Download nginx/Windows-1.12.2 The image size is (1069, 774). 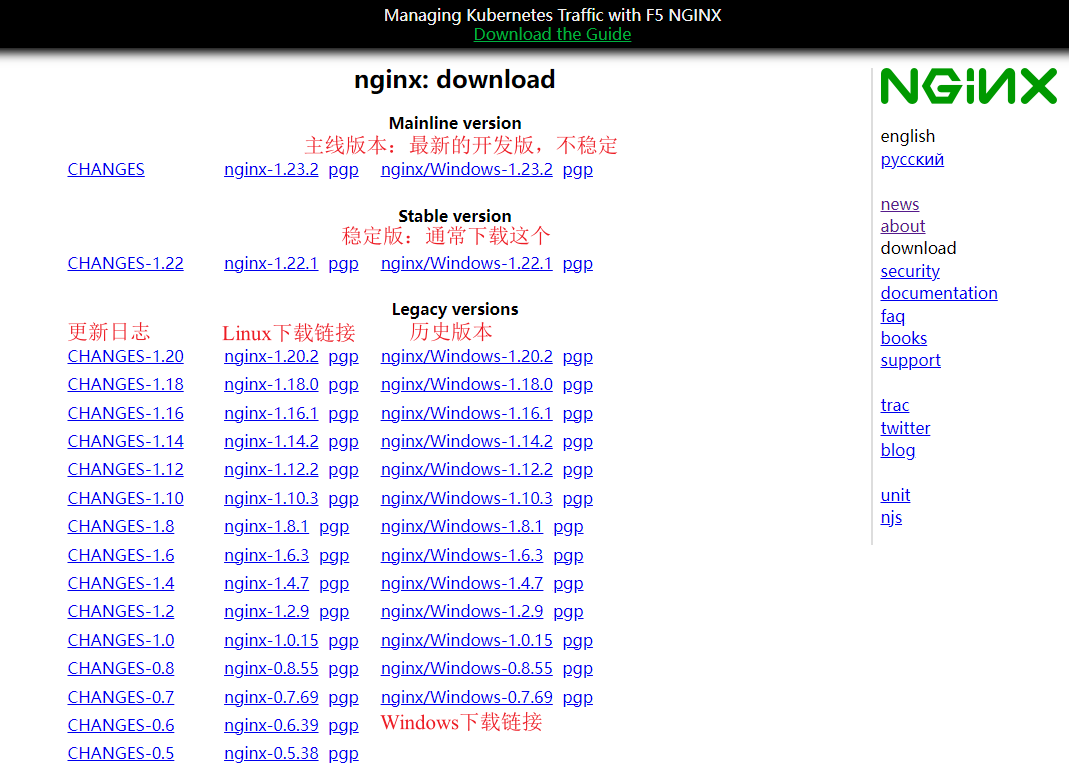(466, 469)
